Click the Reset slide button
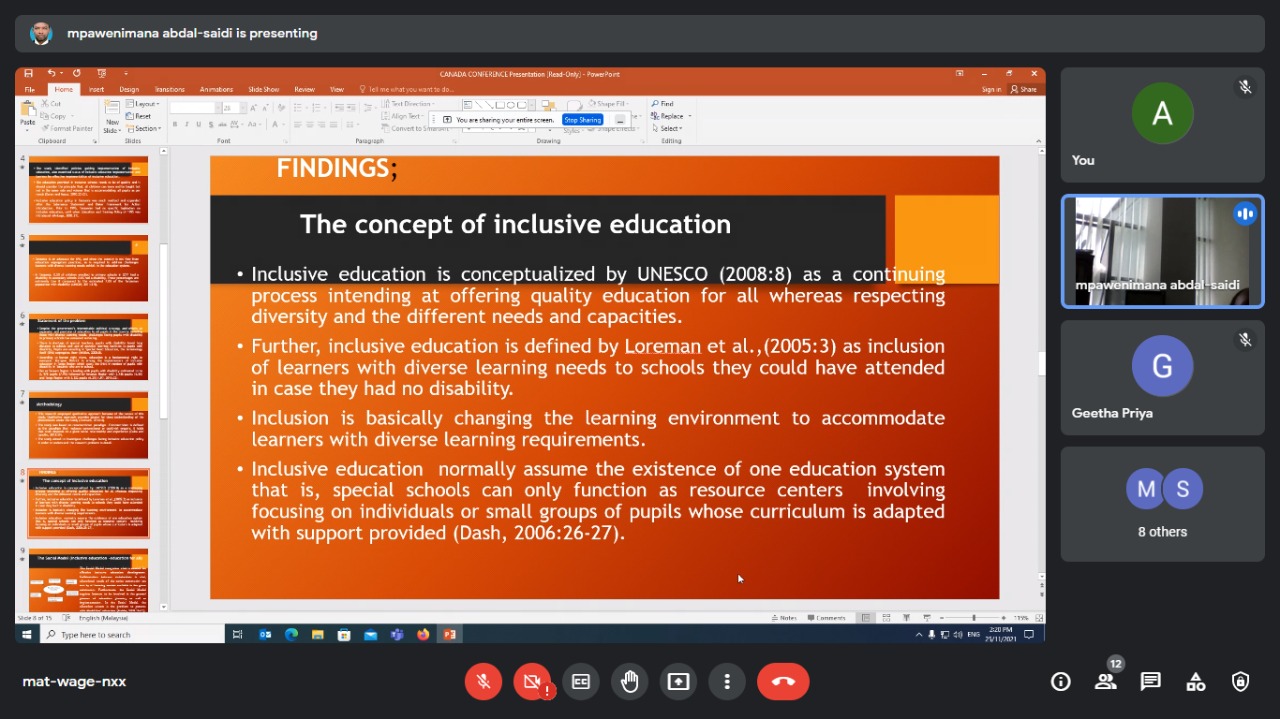The width and height of the screenshot is (1280, 719). point(140,116)
